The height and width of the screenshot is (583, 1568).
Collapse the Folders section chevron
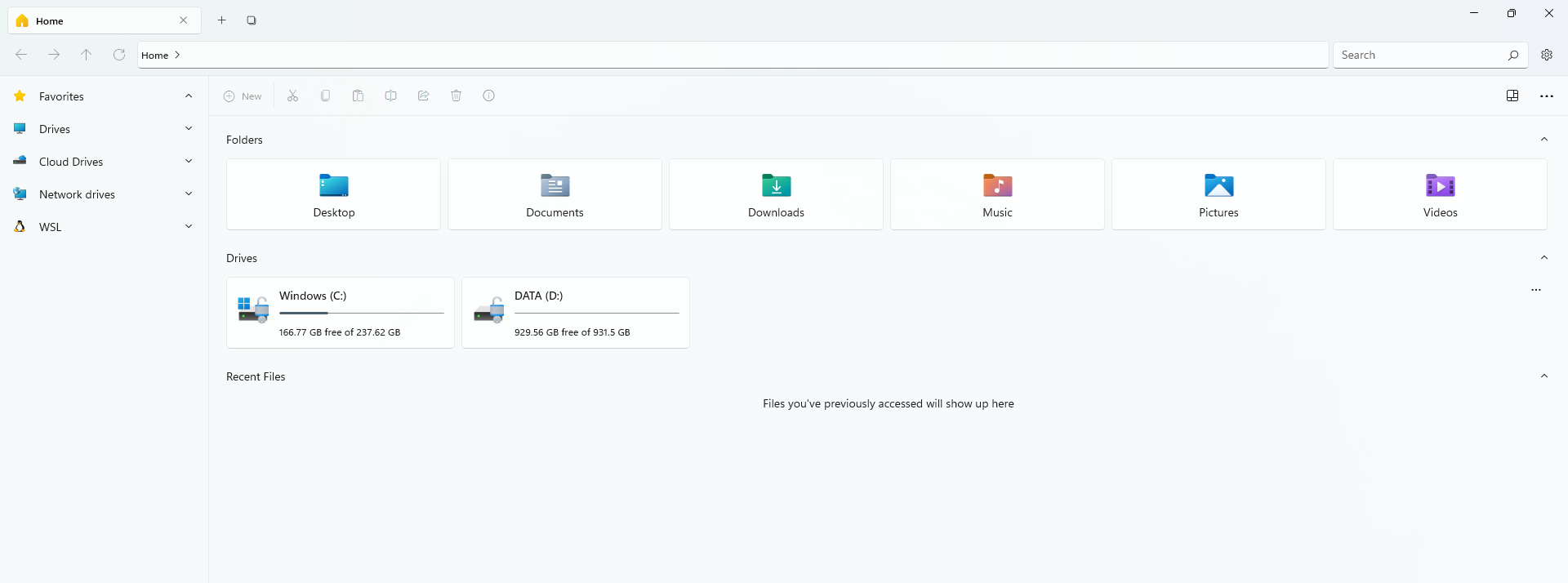[x=1543, y=140]
